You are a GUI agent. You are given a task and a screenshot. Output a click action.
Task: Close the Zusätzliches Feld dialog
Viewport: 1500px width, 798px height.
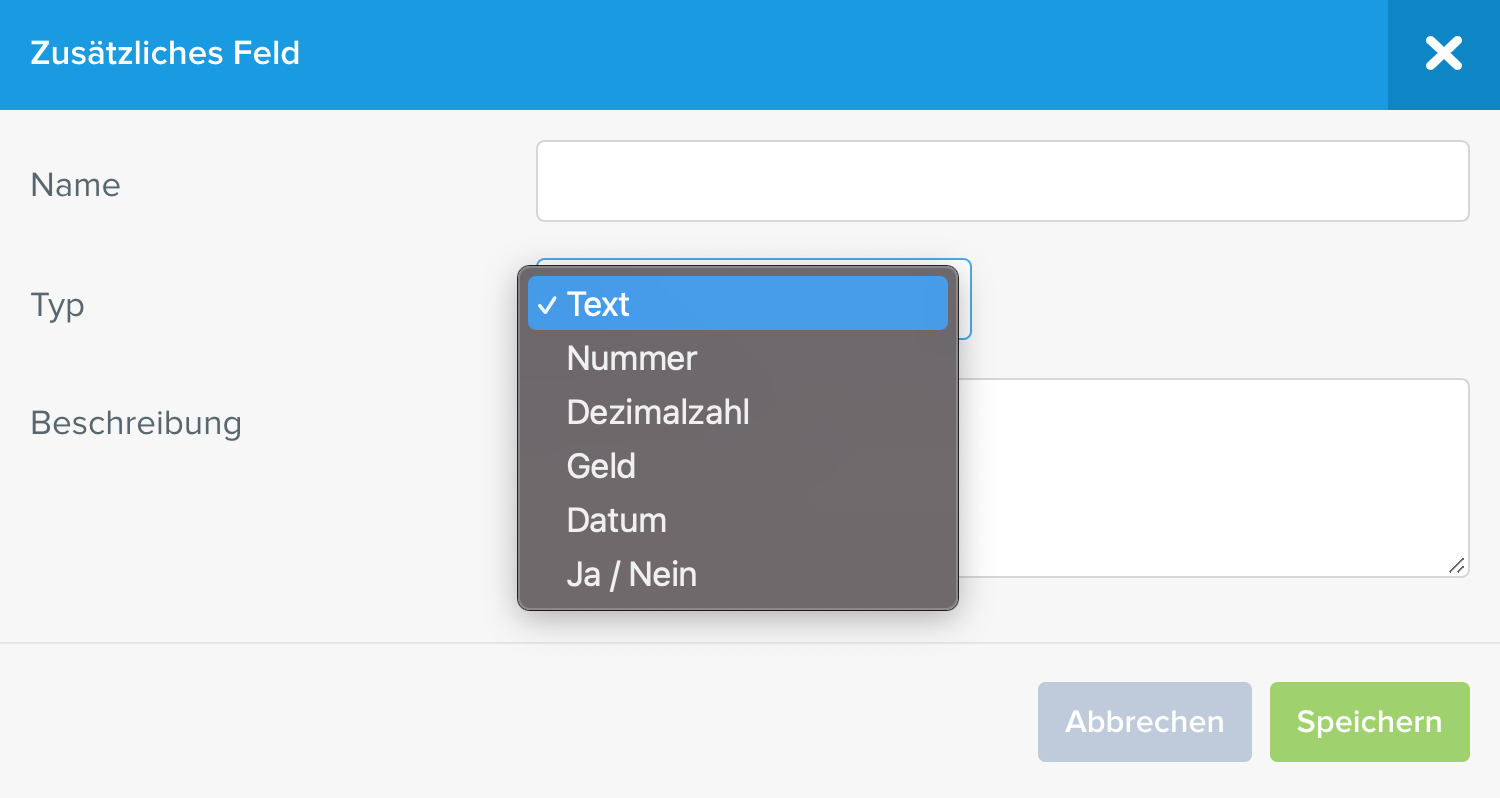point(1443,54)
